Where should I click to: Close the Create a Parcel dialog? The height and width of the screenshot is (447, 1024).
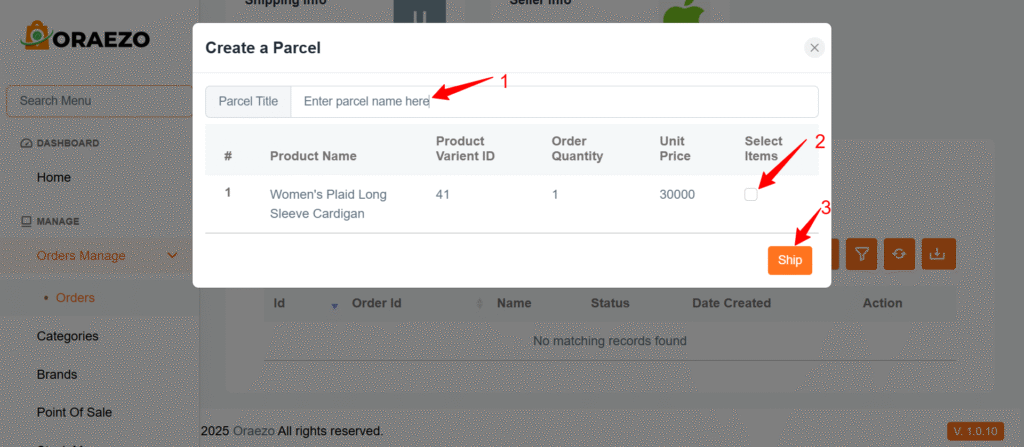tap(814, 48)
